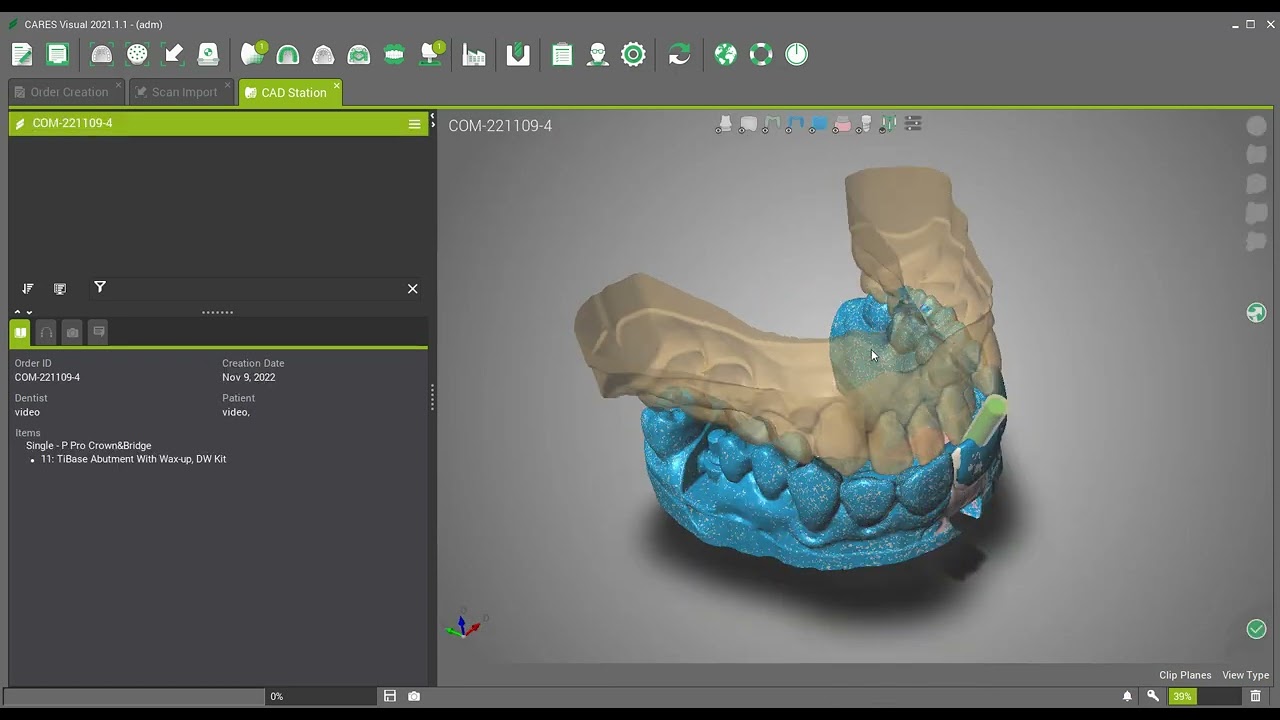Close the Scan Import tab

pos(228,86)
